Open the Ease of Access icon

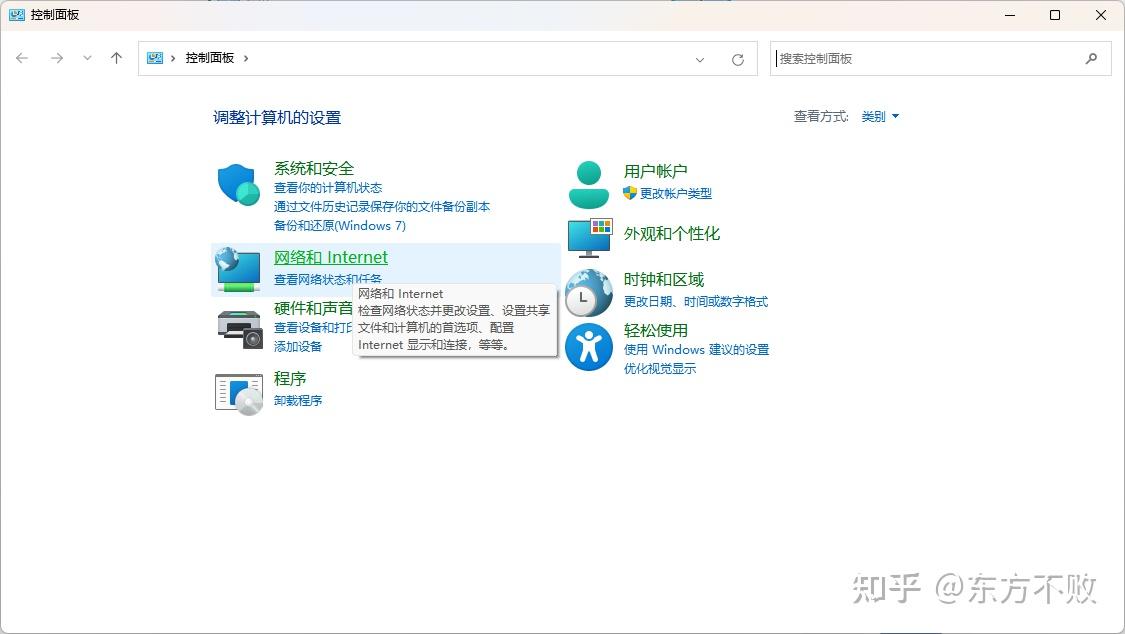[x=588, y=347]
